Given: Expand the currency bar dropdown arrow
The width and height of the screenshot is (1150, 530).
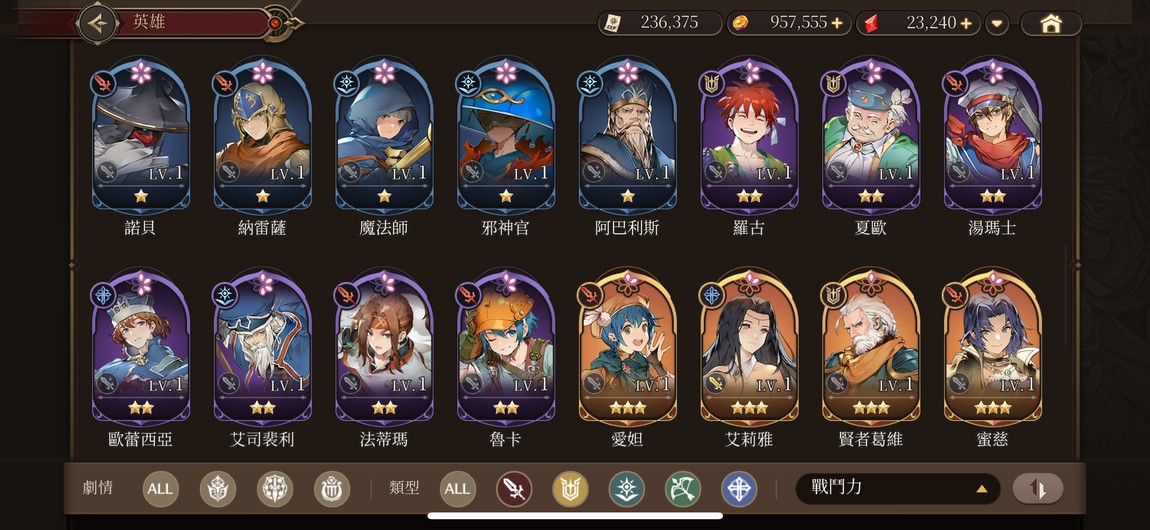Looking at the screenshot, I should click(997, 23).
